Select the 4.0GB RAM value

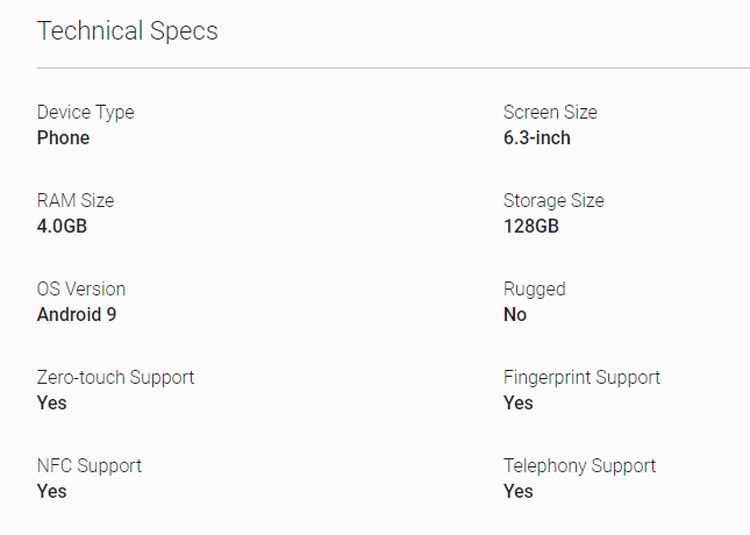[62, 226]
